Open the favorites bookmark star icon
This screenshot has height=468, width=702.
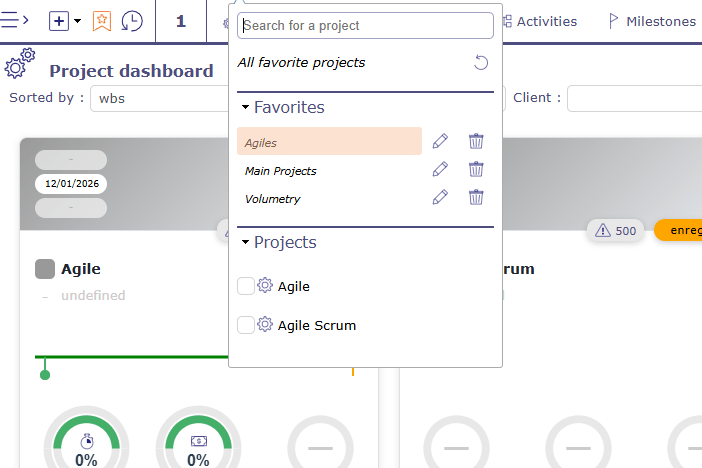point(102,20)
